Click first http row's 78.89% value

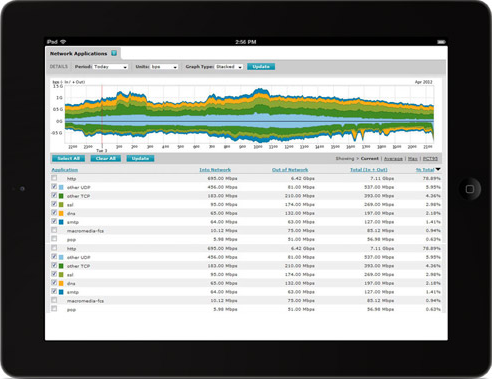[x=432, y=179]
